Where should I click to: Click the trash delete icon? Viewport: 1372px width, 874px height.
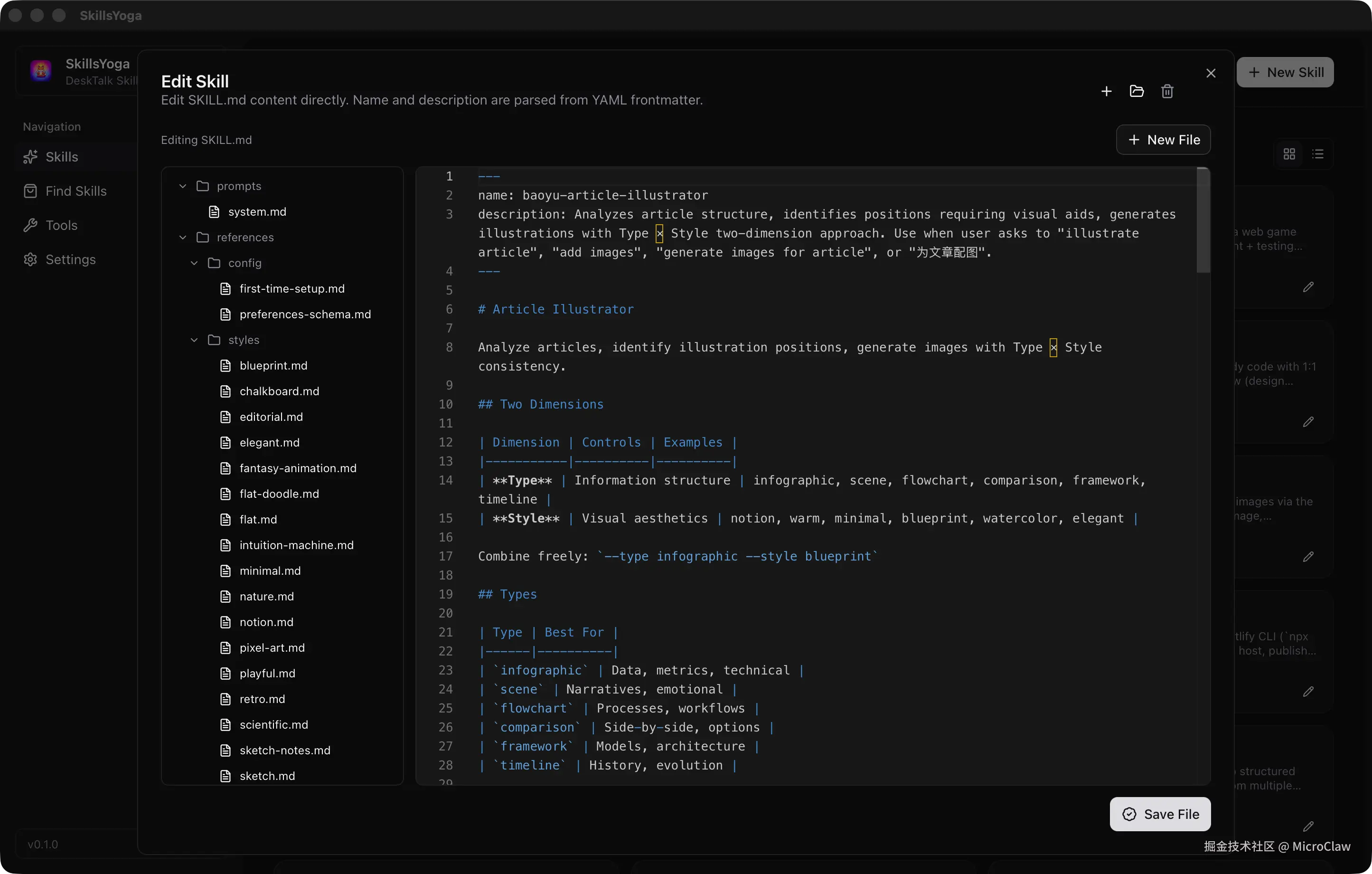click(x=1167, y=91)
